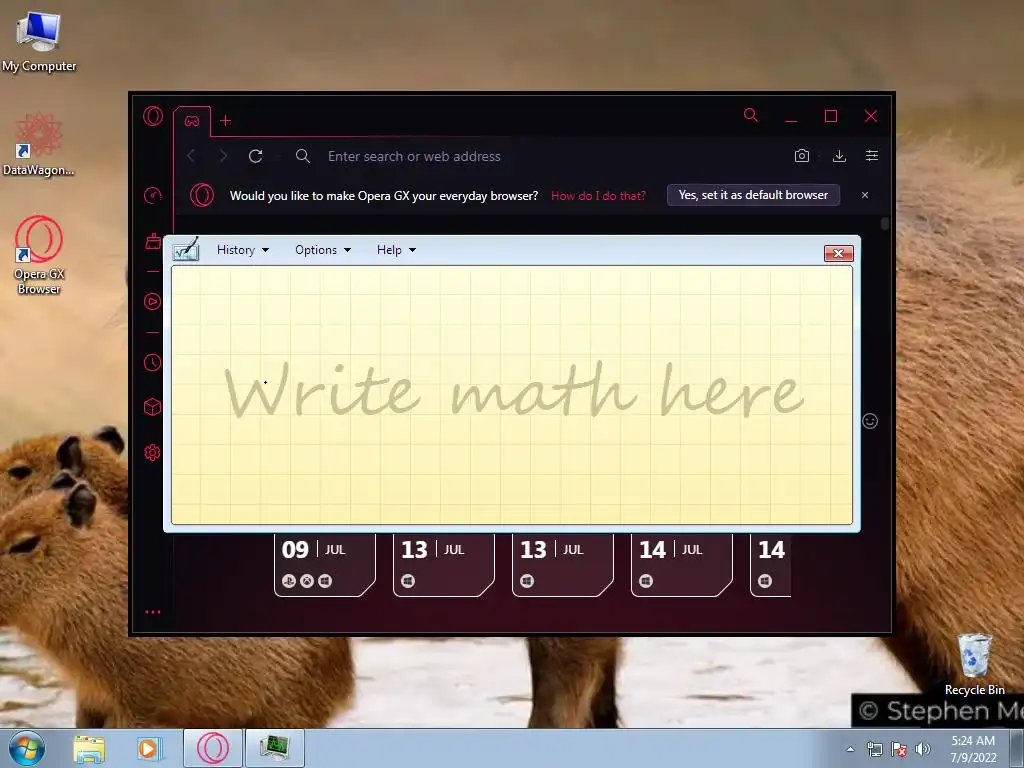Open the volume speaker tray icon
The image size is (1024, 768).
coord(923,749)
